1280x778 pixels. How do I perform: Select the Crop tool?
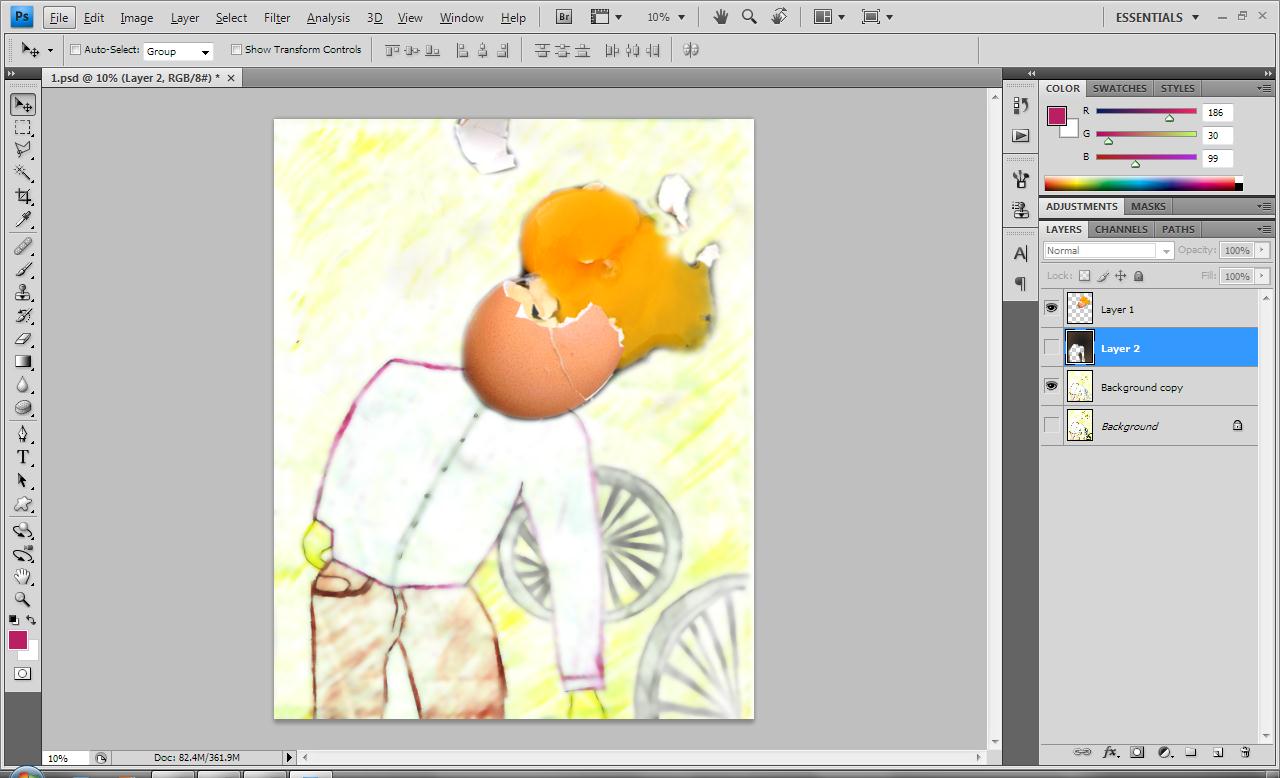22,197
